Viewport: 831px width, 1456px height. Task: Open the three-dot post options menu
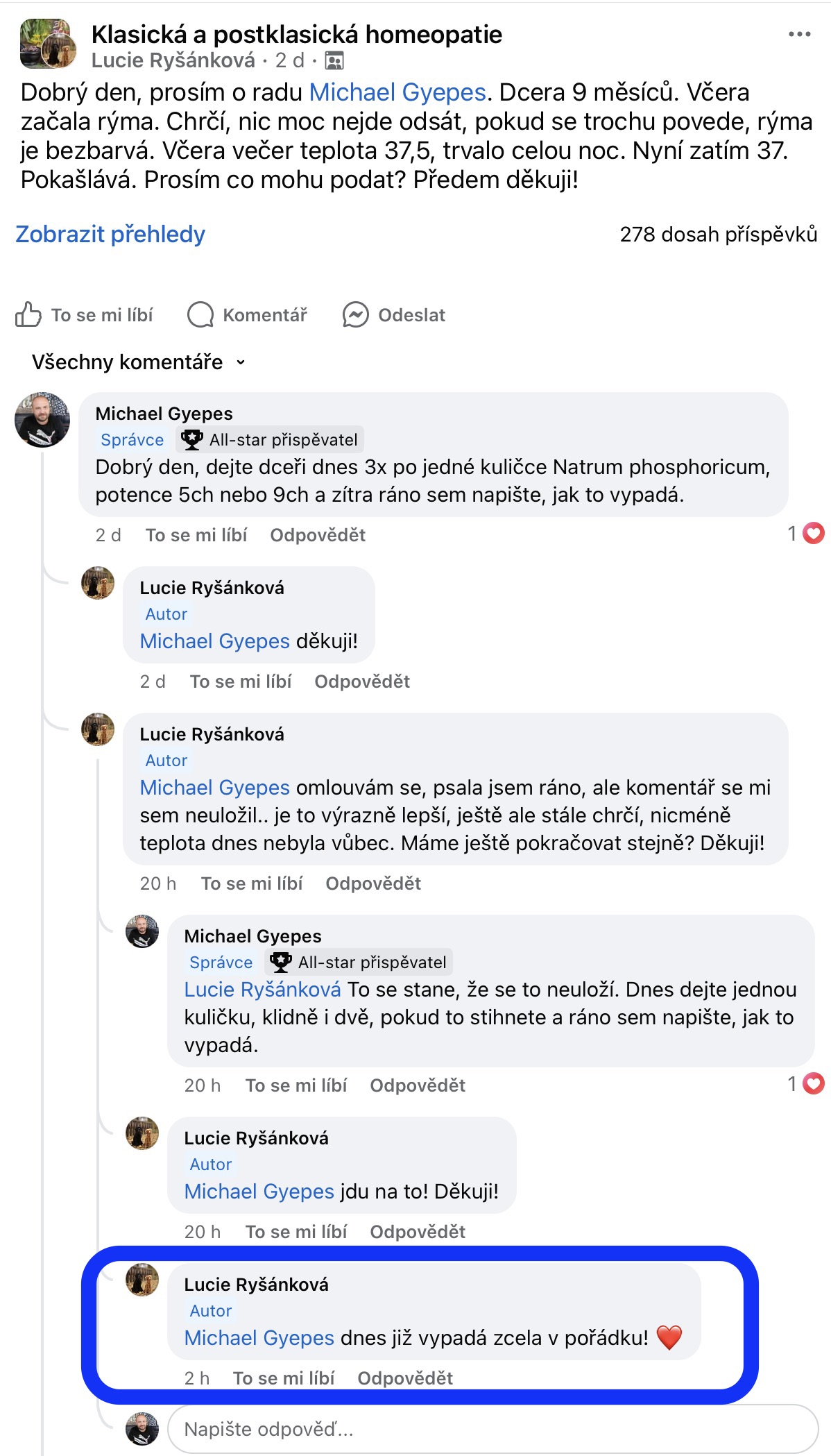click(x=799, y=34)
